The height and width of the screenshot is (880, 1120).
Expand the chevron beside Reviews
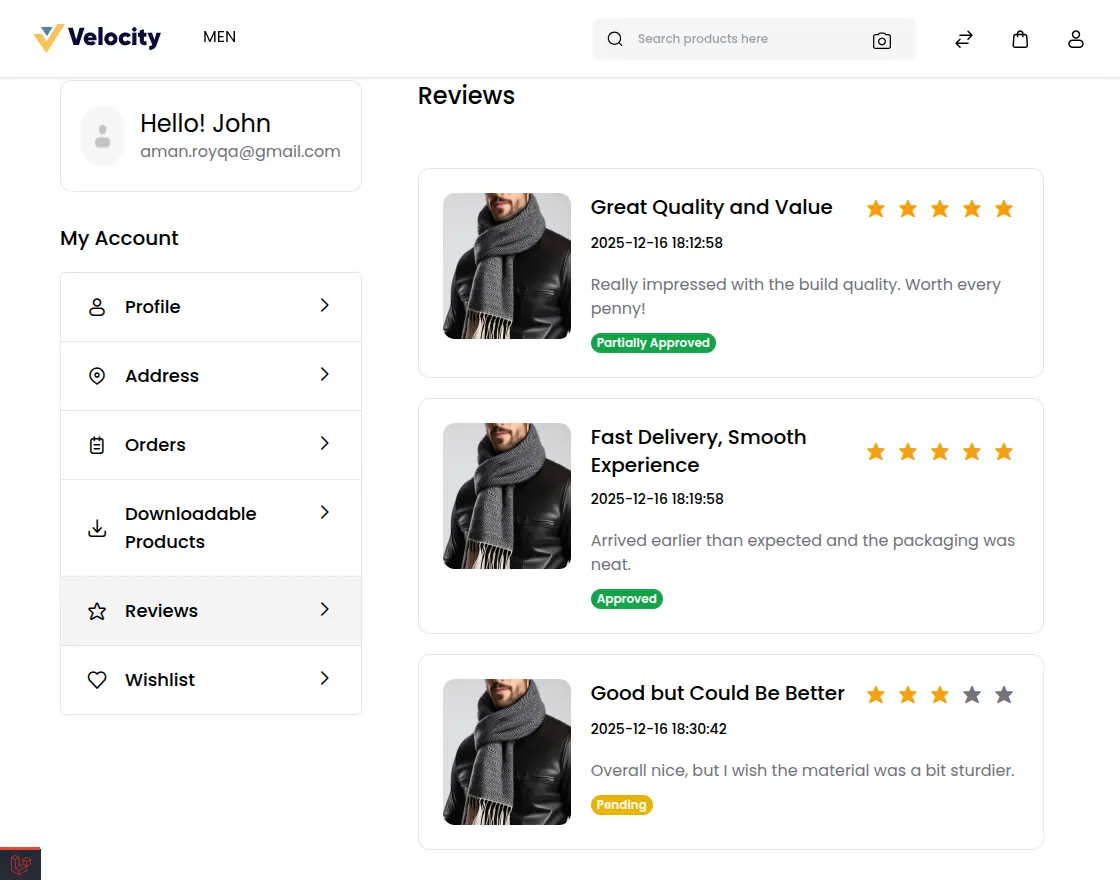click(x=324, y=610)
